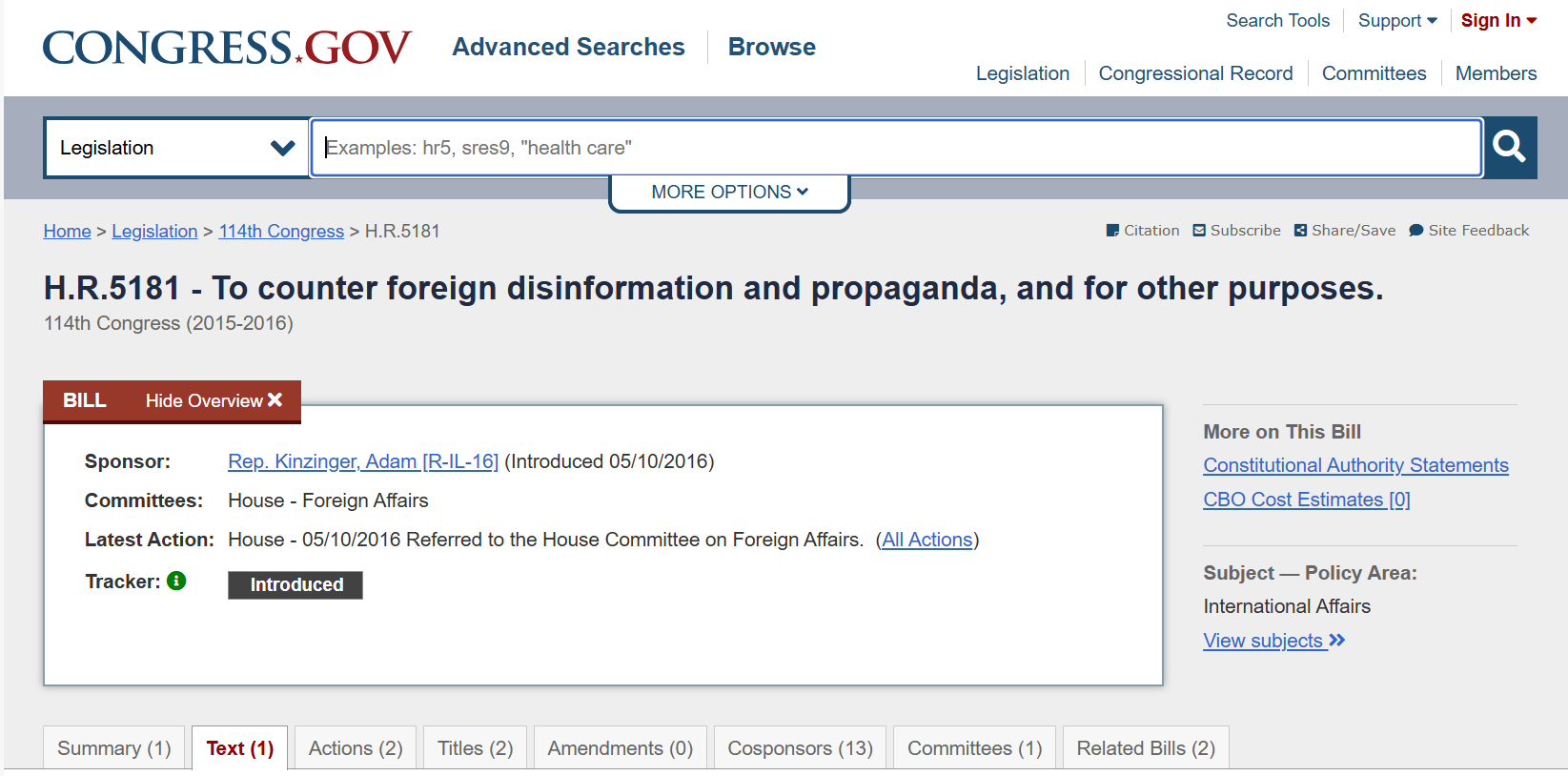The width and height of the screenshot is (1568, 776).
Task: Follow the Legislation breadcrumb link
Action: [x=154, y=231]
